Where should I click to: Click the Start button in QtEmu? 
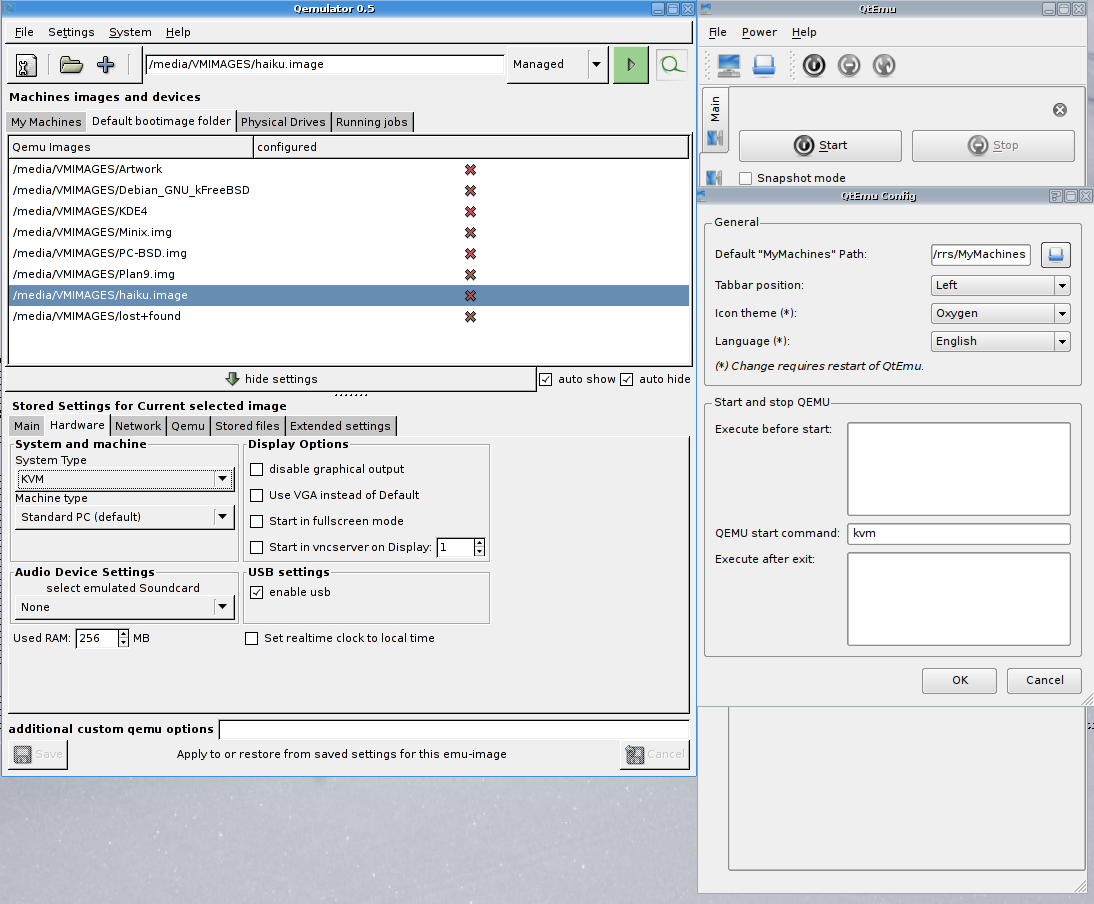[x=820, y=145]
